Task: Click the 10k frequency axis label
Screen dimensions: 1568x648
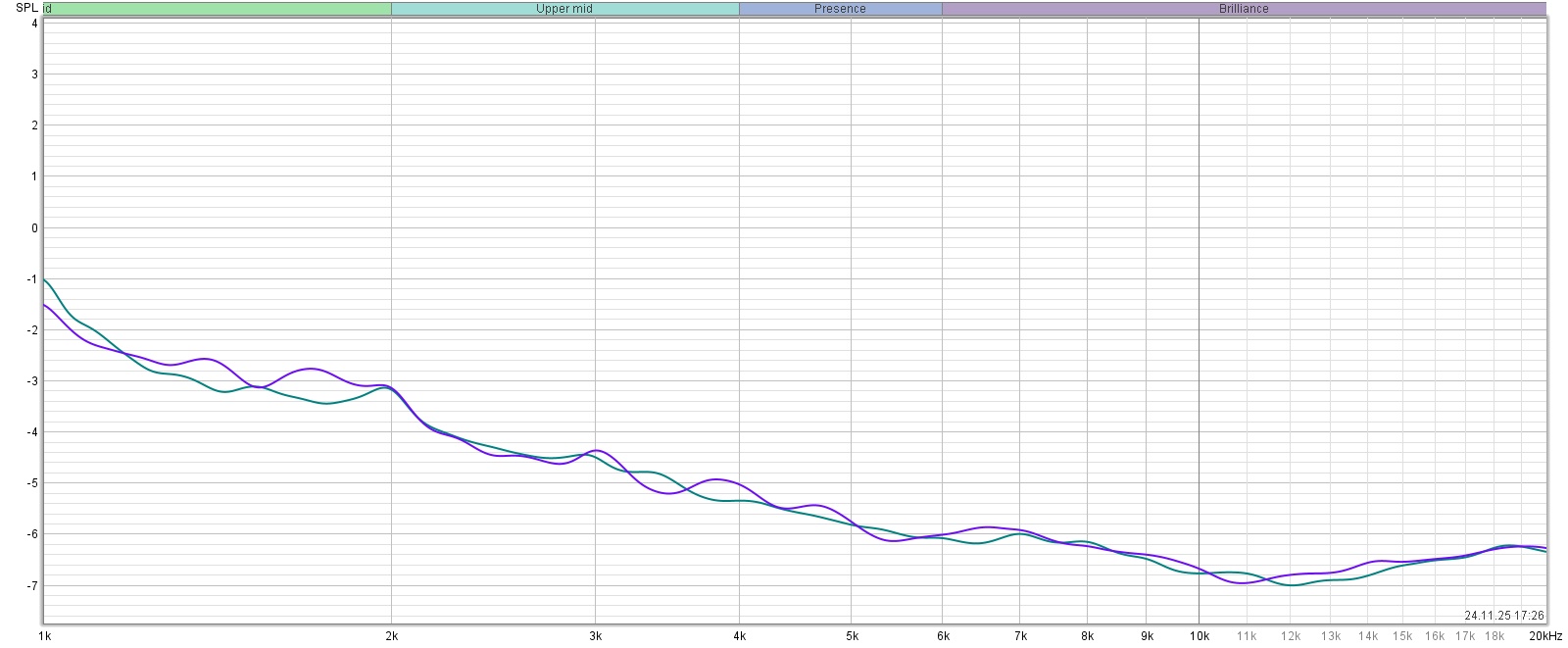Action: coord(1199,636)
